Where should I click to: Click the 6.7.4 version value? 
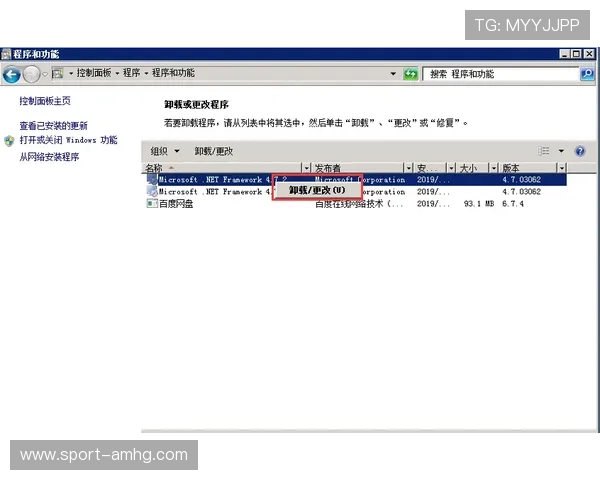(x=512, y=204)
